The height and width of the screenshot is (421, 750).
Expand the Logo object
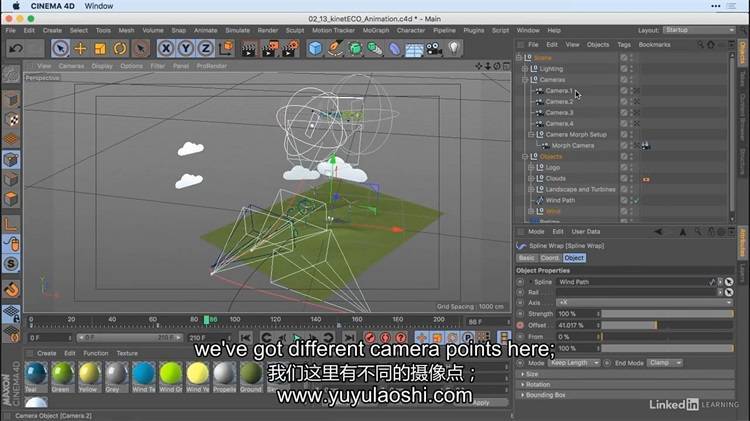coord(531,167)
